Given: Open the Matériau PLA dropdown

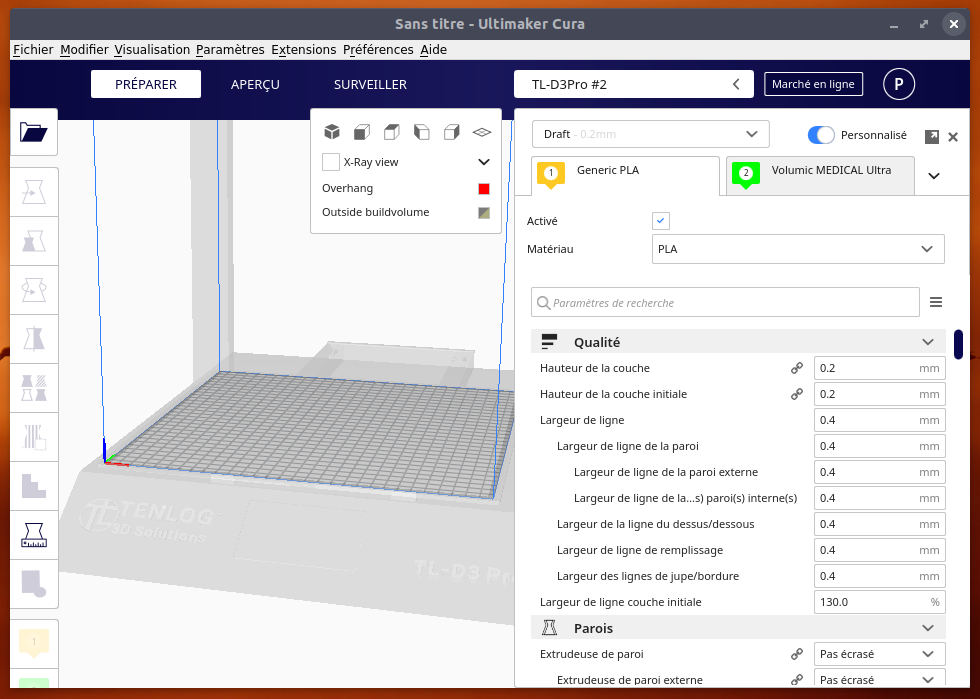Looking at the screenshot, I should coord(798,249).
